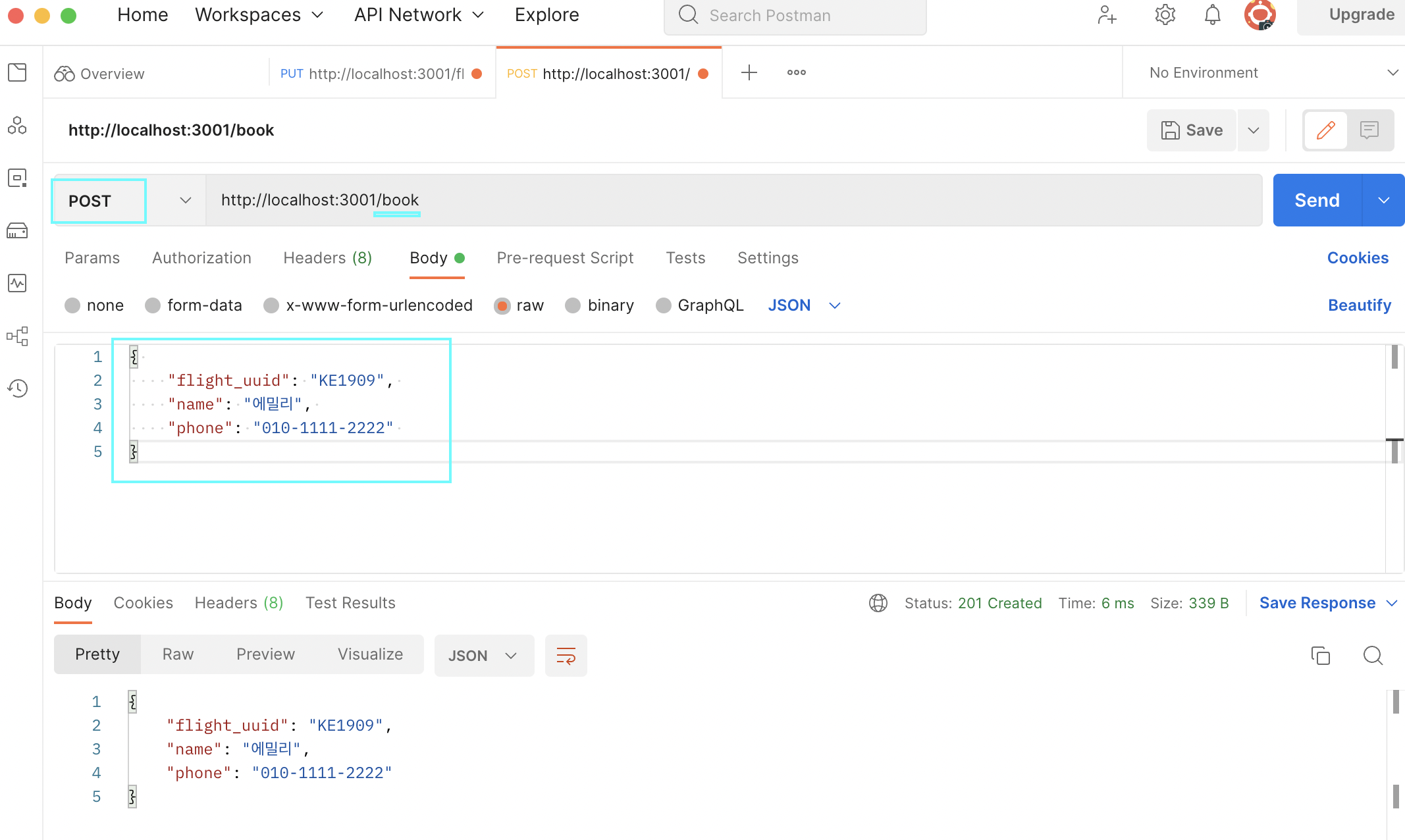Click the search response magnifier icon

(x=1373, y=655)
